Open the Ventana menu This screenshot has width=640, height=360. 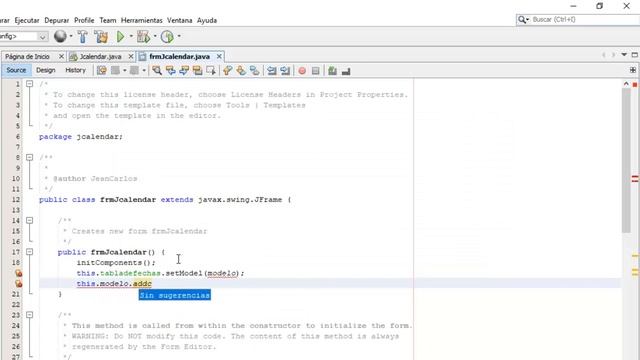180,20
